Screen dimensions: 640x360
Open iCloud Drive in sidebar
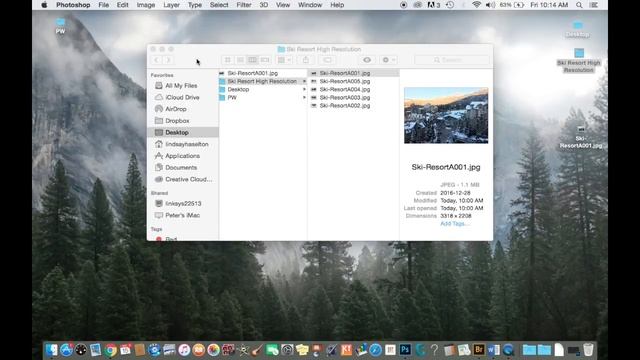tap(182, 98)
